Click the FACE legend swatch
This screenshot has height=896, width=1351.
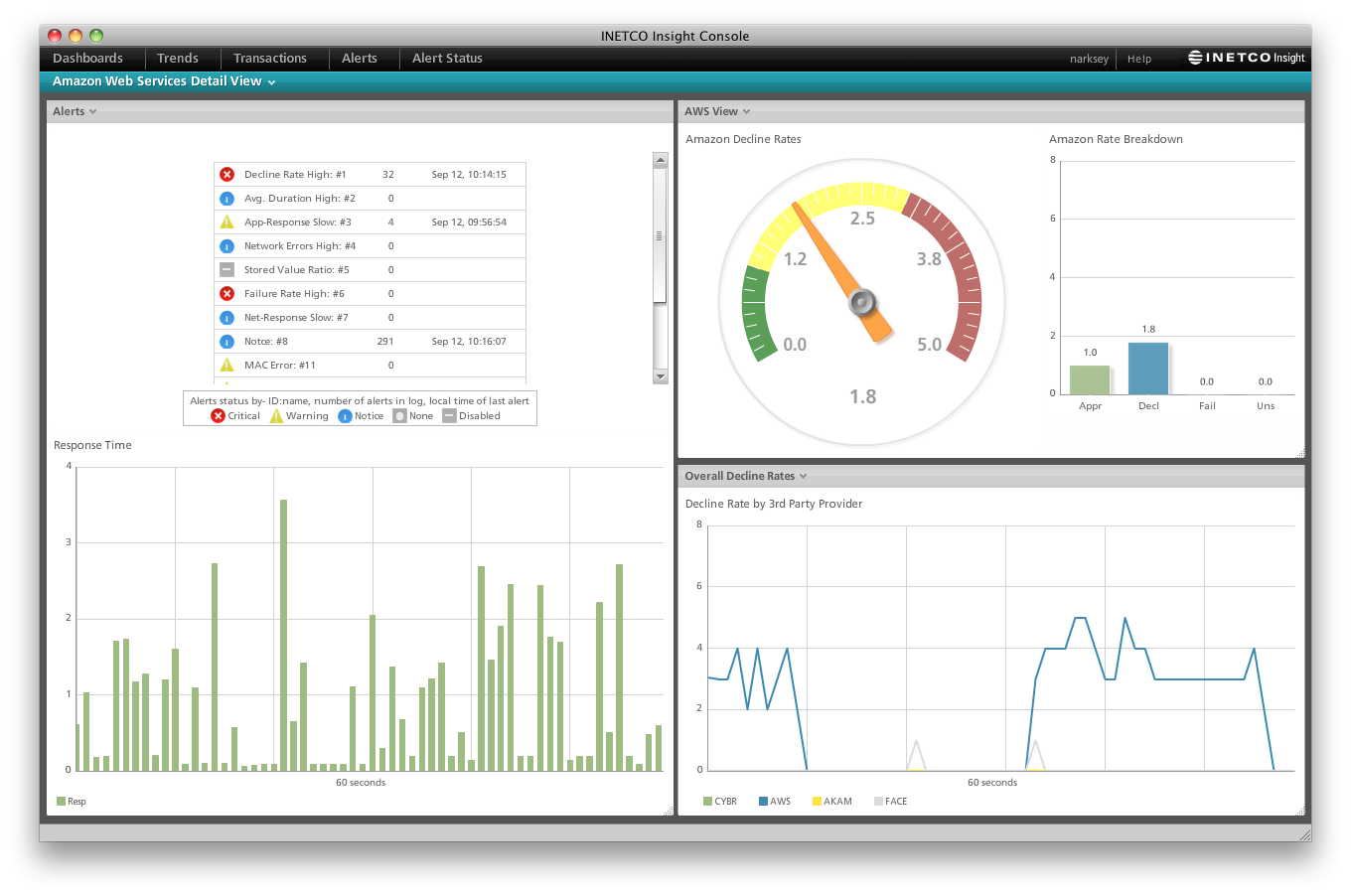tap(878, 801)
